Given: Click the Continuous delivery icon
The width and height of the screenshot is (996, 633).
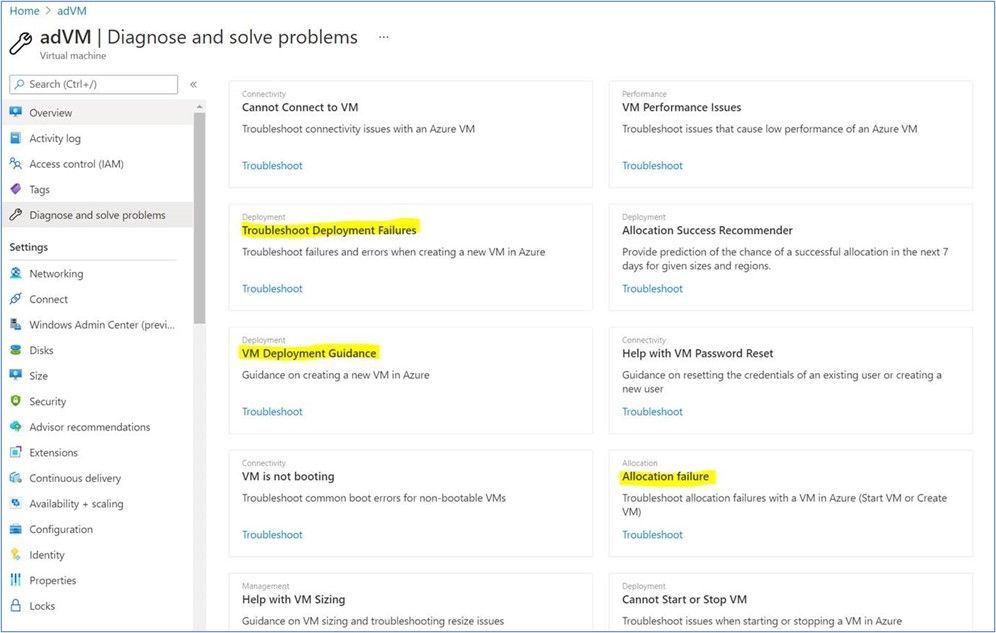Looking at the screenshot, I should point(16,477).
